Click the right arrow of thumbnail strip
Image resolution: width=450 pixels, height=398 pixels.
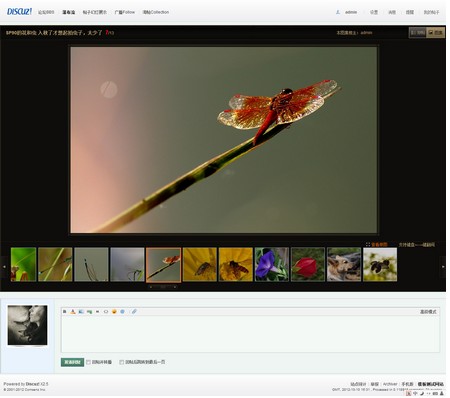443,267
